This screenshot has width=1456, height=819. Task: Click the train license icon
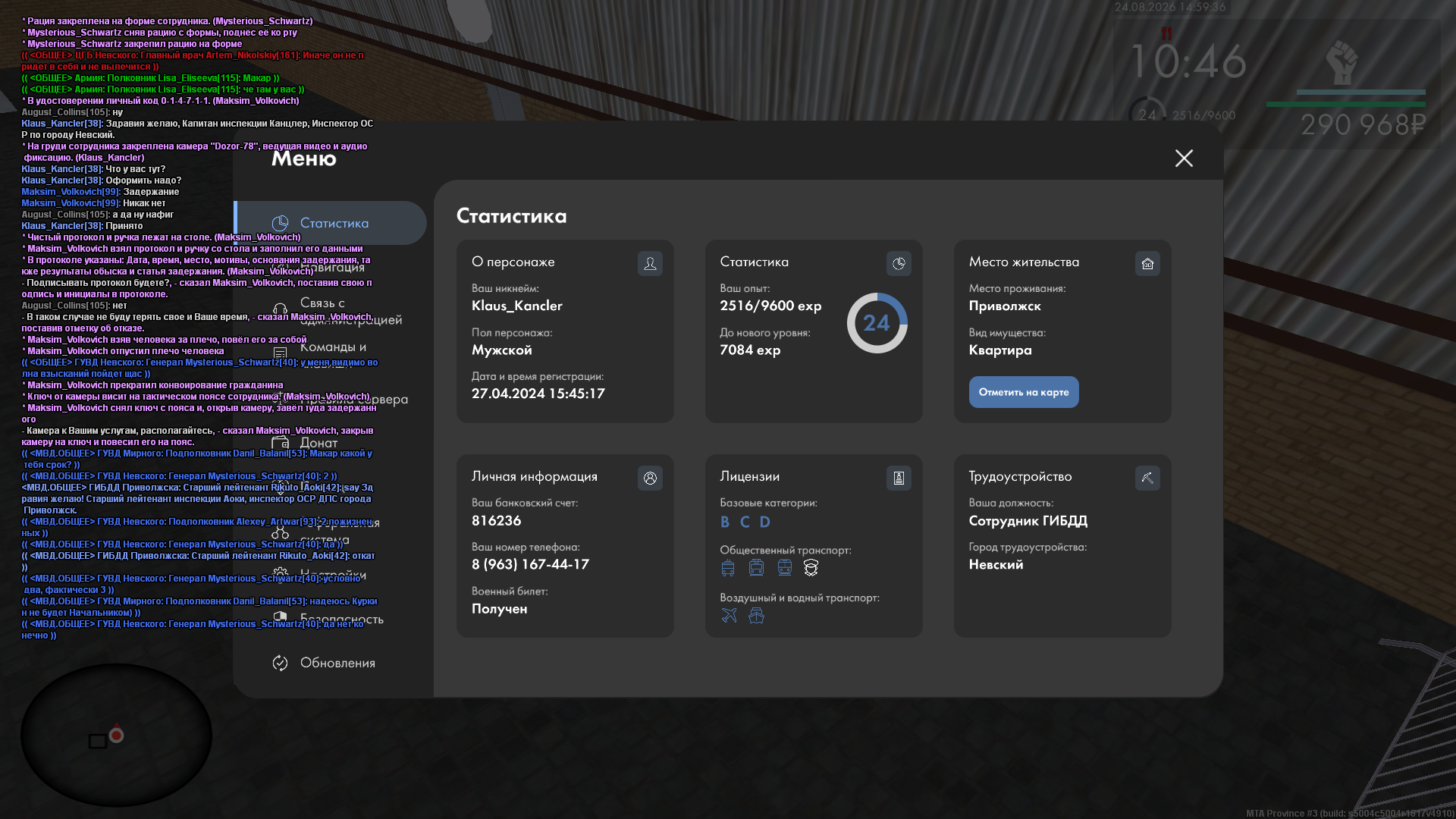(x=784, y=568)
